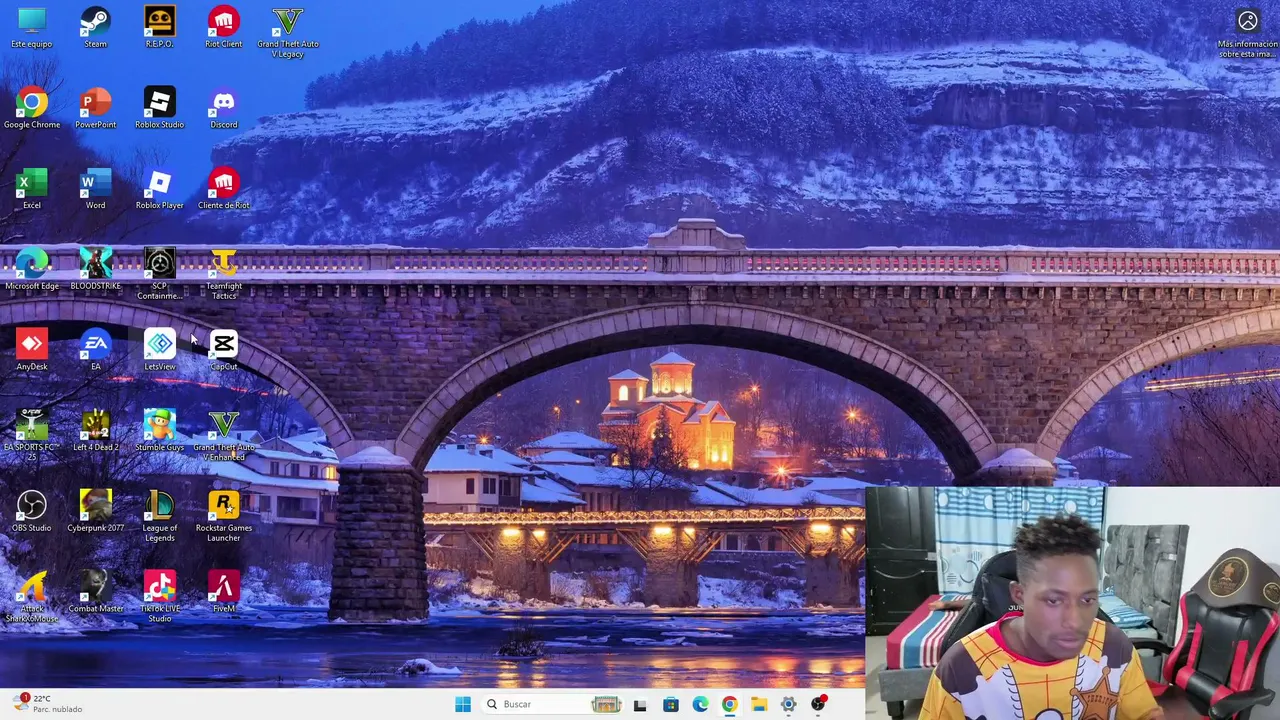This screenshot has height=720, width=1280.
Task: Open File Explorer from the taskbar
Action: (759, 704)
